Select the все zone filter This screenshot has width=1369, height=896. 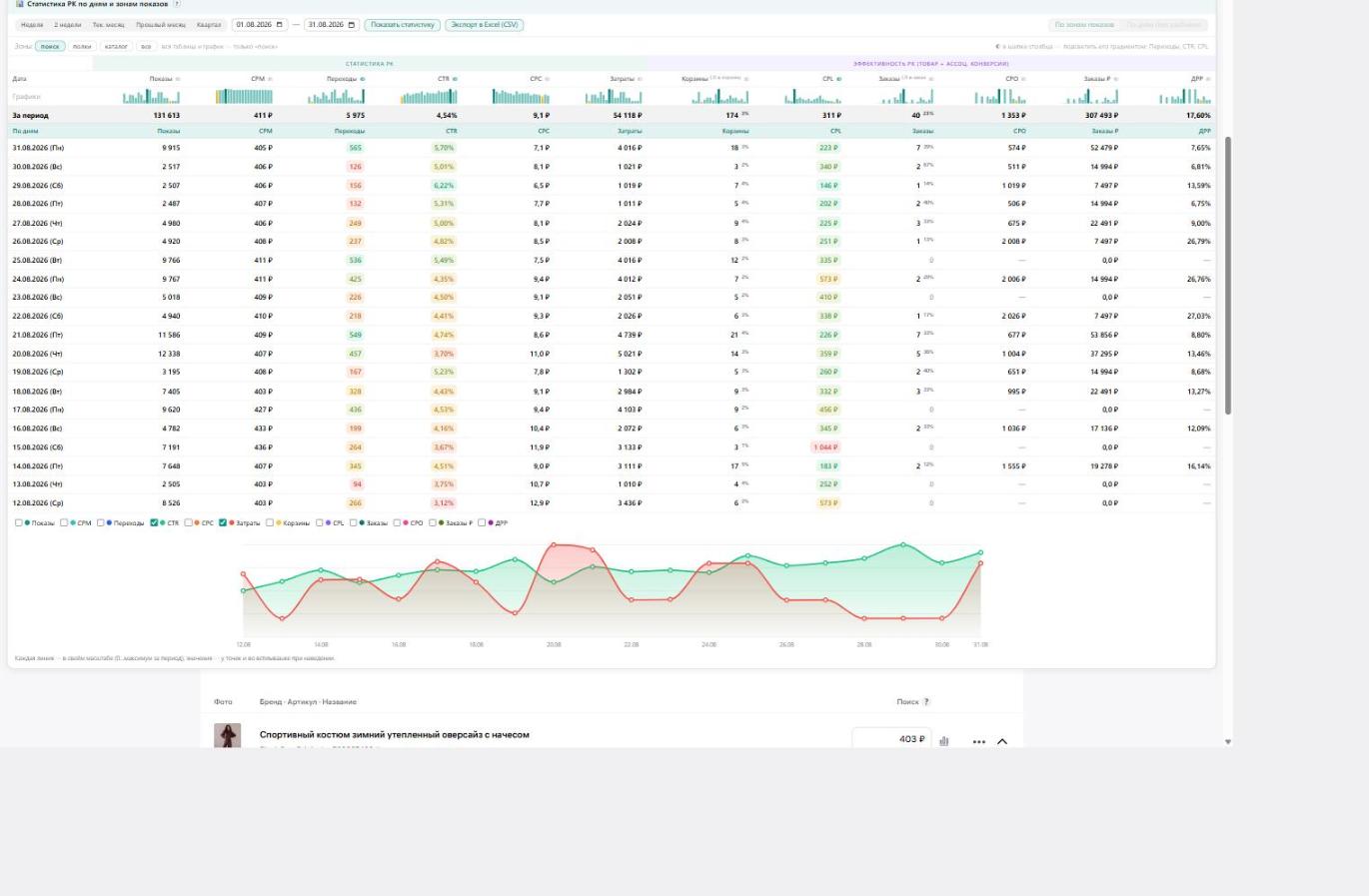tap(146, 46)
